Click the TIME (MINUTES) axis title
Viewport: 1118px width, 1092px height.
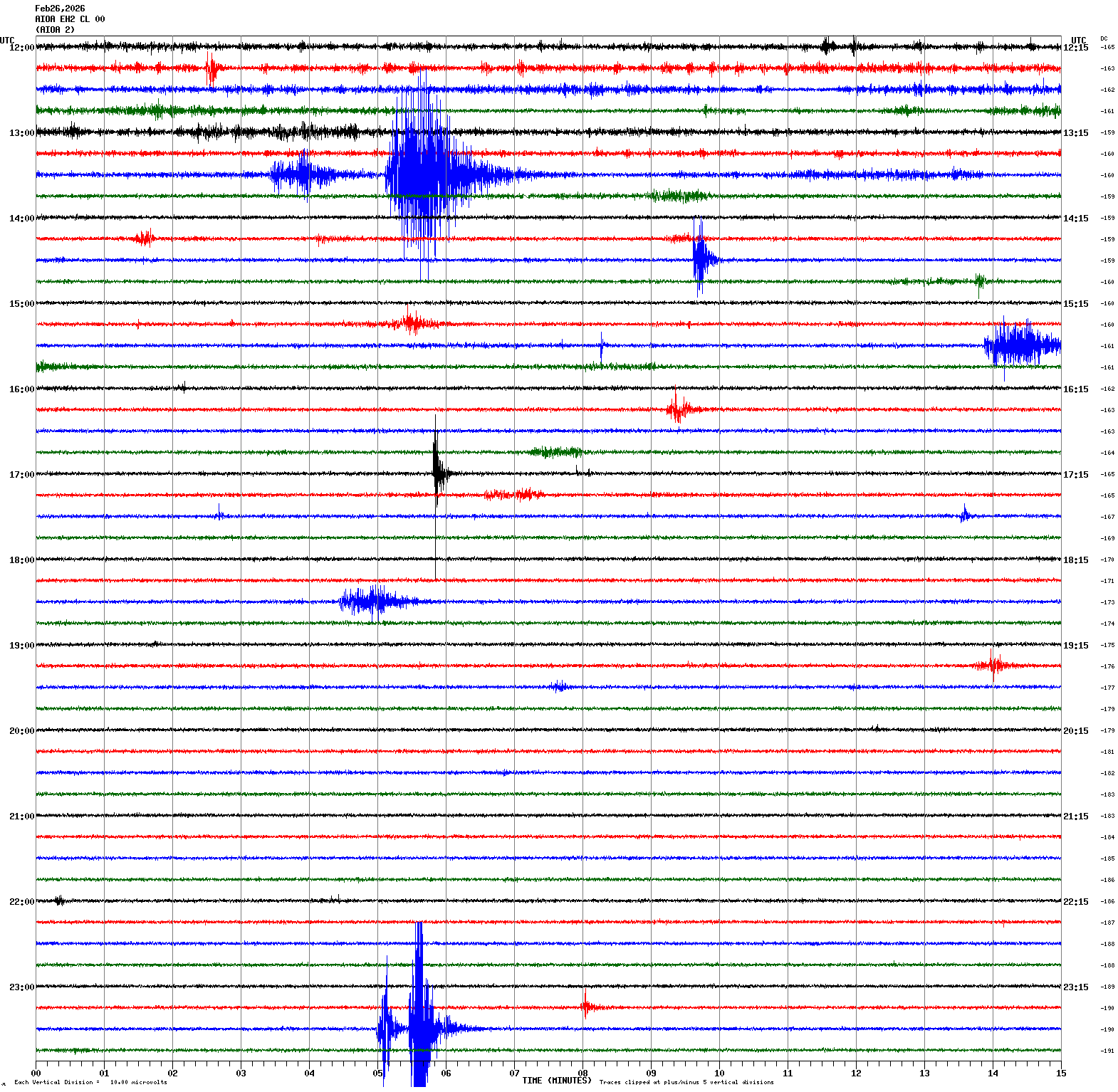click(556, 1081)
